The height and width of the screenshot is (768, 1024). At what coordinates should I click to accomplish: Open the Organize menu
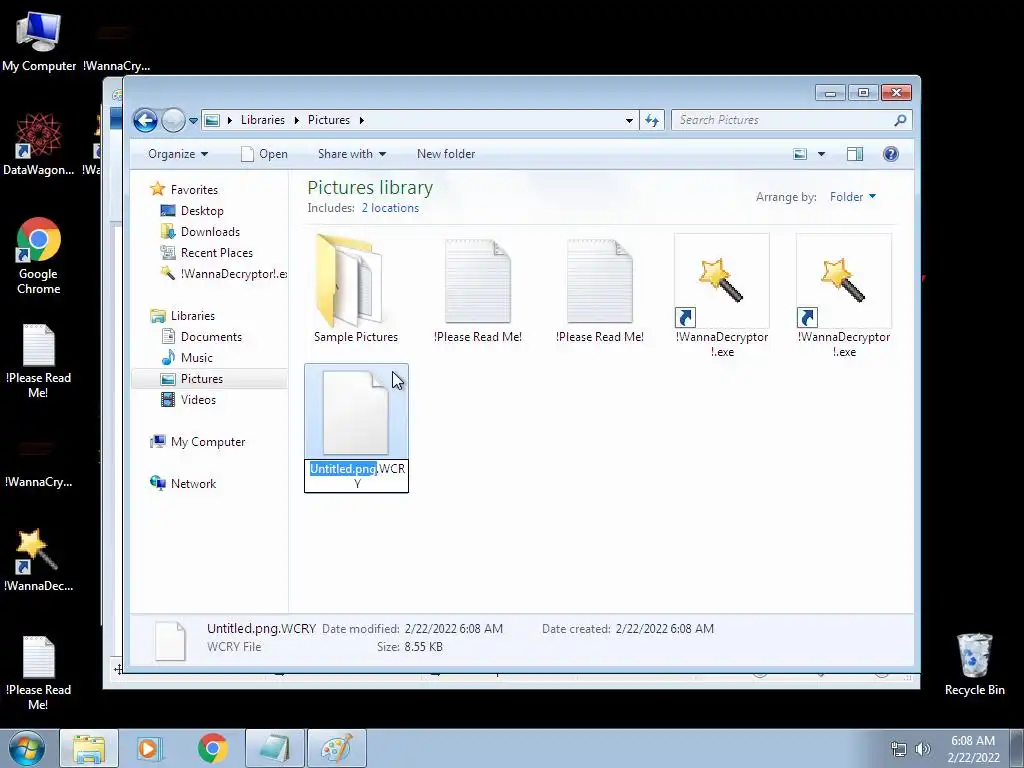point(178,154)
